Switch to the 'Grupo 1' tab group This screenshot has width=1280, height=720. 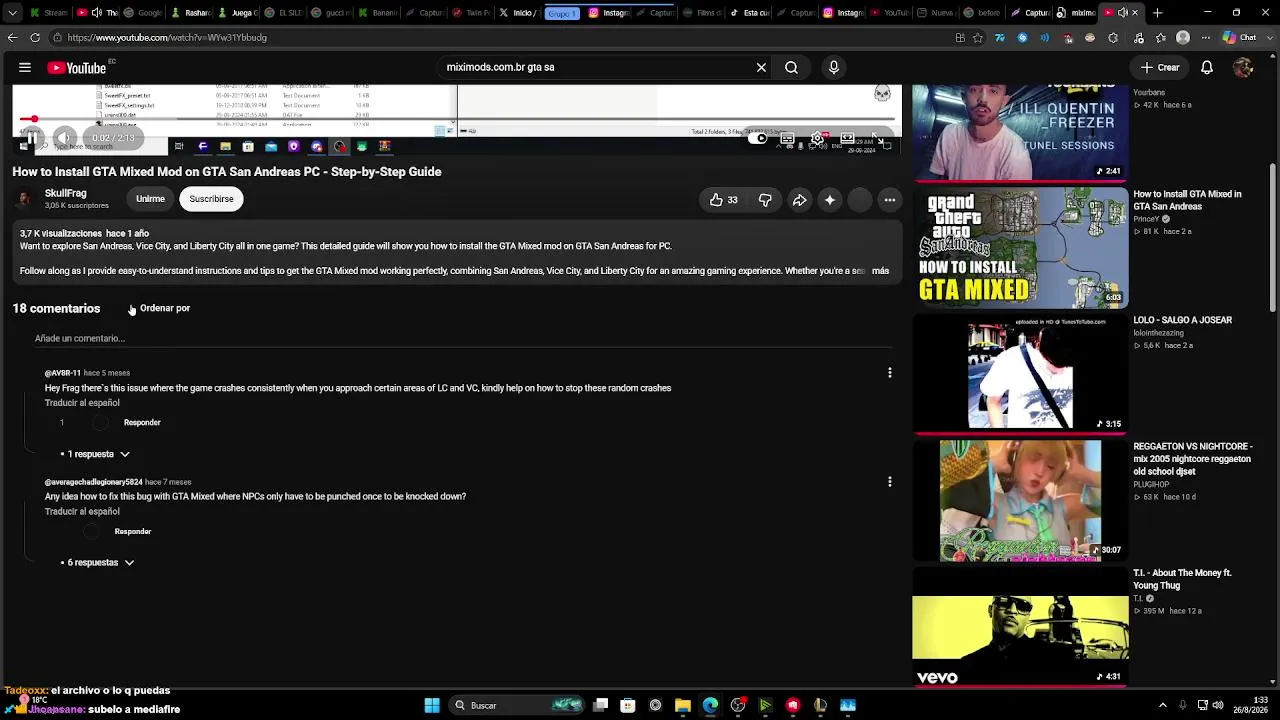(562, 13)
